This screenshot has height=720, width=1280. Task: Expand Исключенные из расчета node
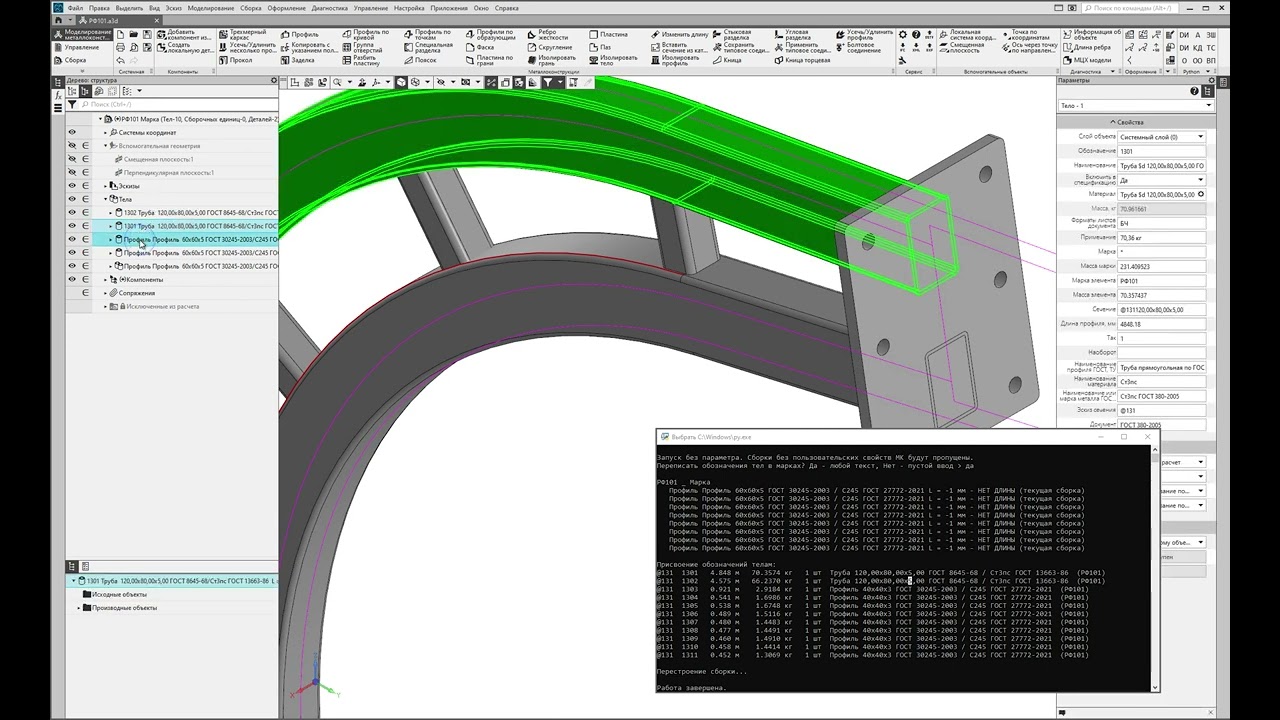point(106,306)
